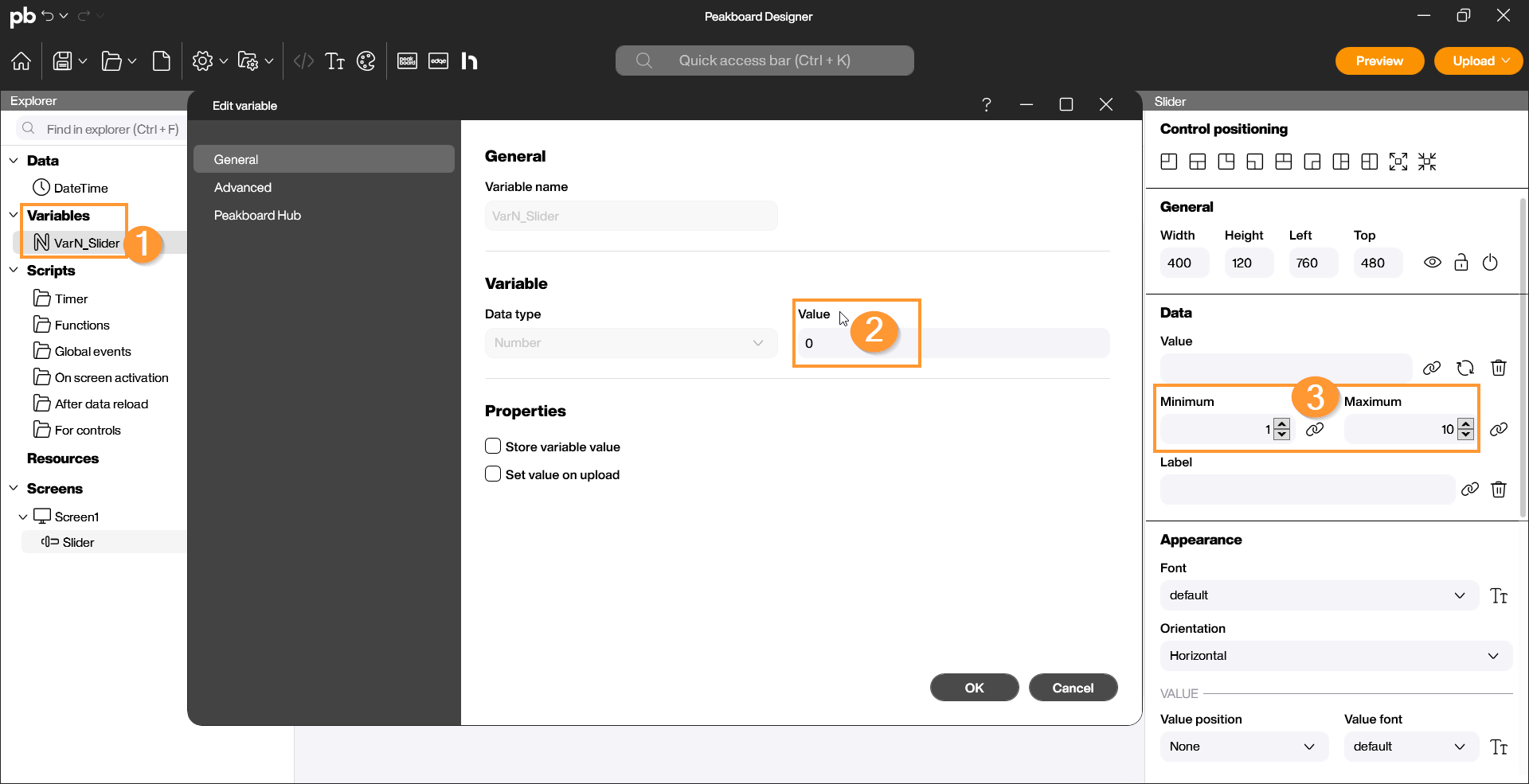Open the Orientation dropdown set to Horizontal
The width and height of the screenshot is (1529, 784).
1335,656
